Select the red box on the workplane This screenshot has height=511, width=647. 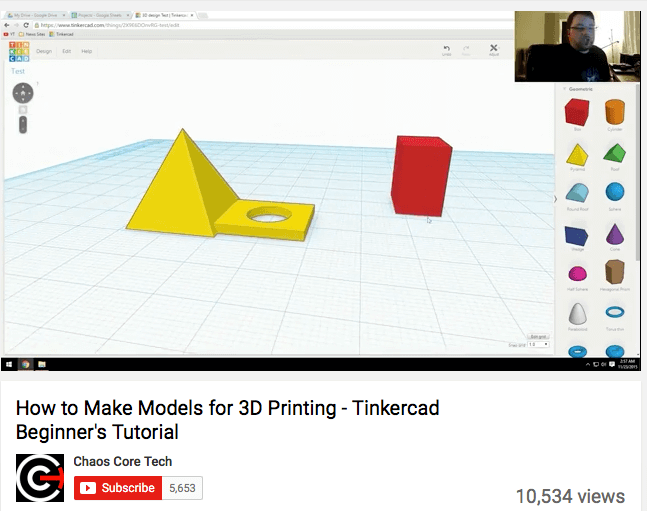[x=421, y=176]
